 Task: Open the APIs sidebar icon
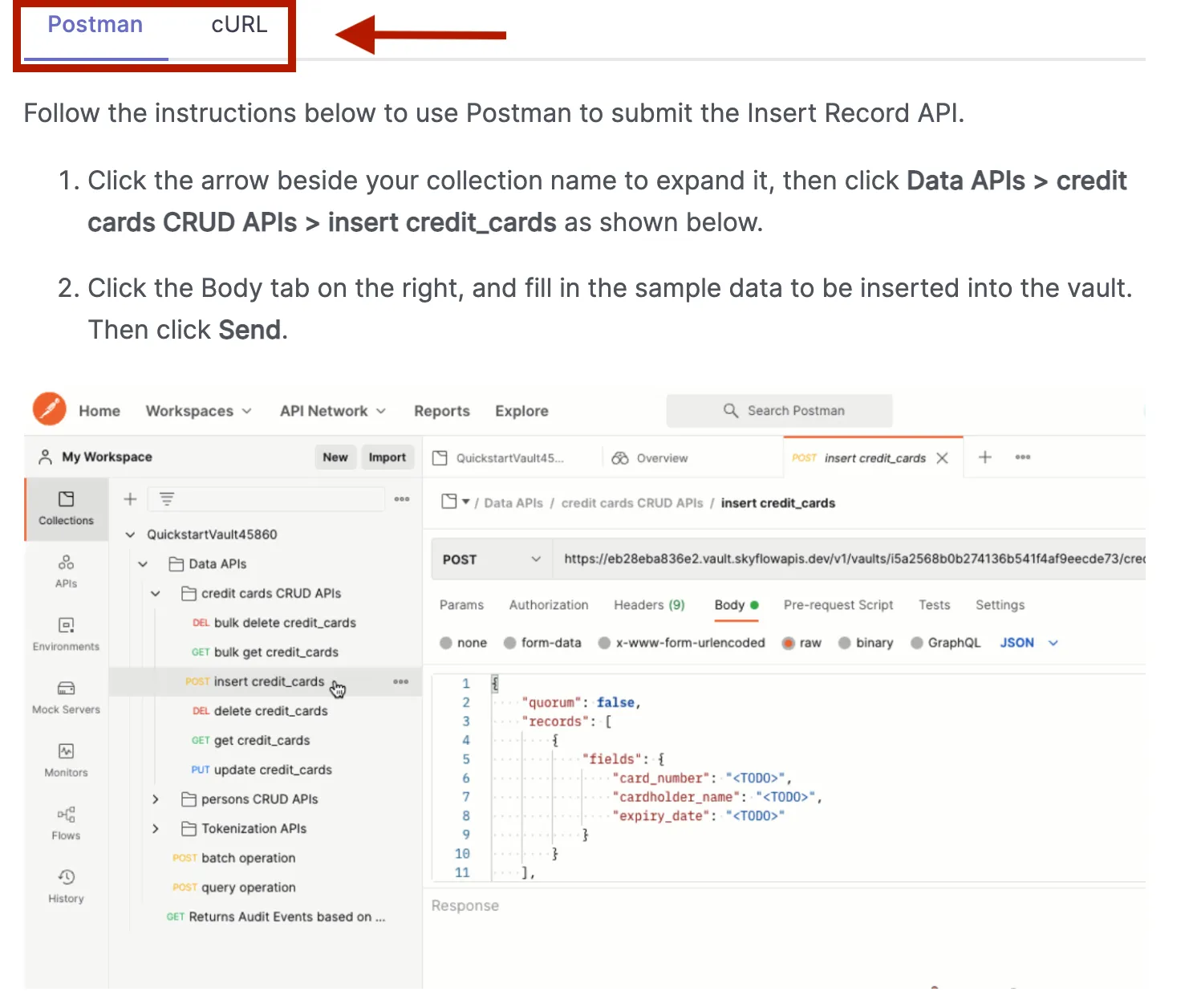click(66, 571)
